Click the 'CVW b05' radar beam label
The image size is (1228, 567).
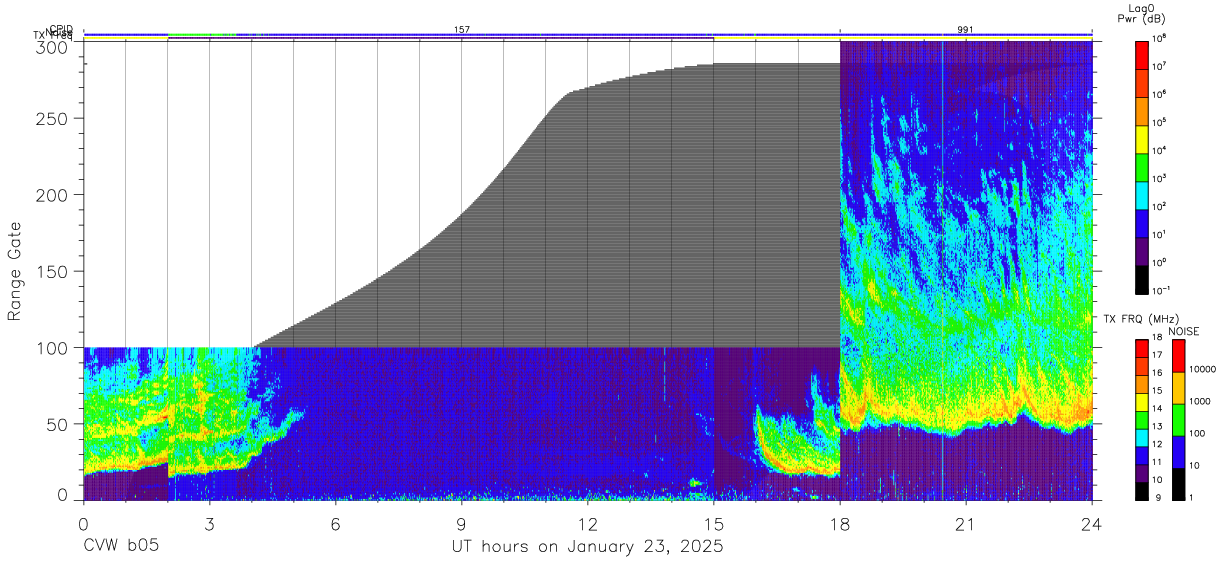[x=120, y=547]
